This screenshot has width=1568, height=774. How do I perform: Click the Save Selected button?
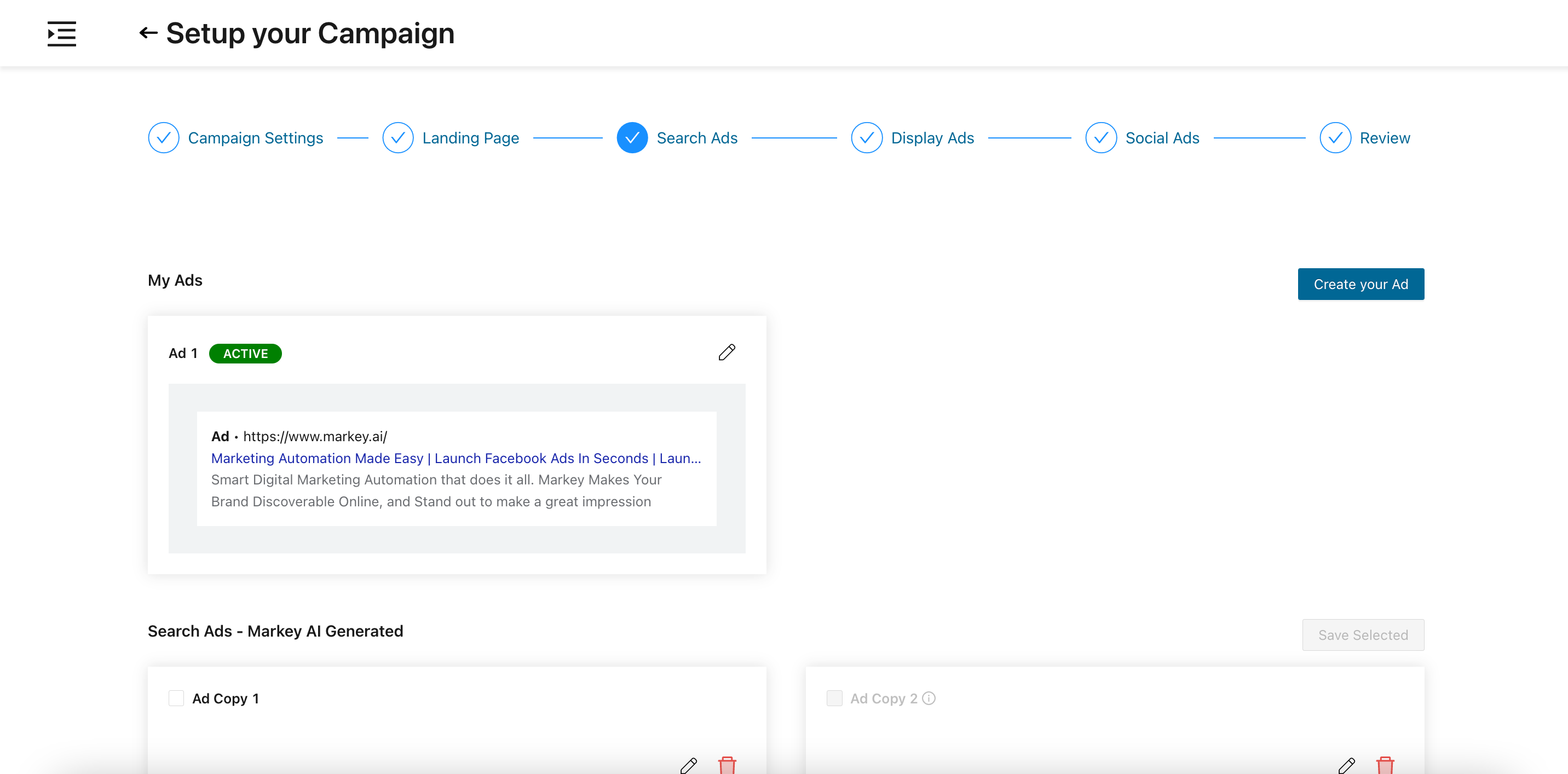tap(1363, 634)
